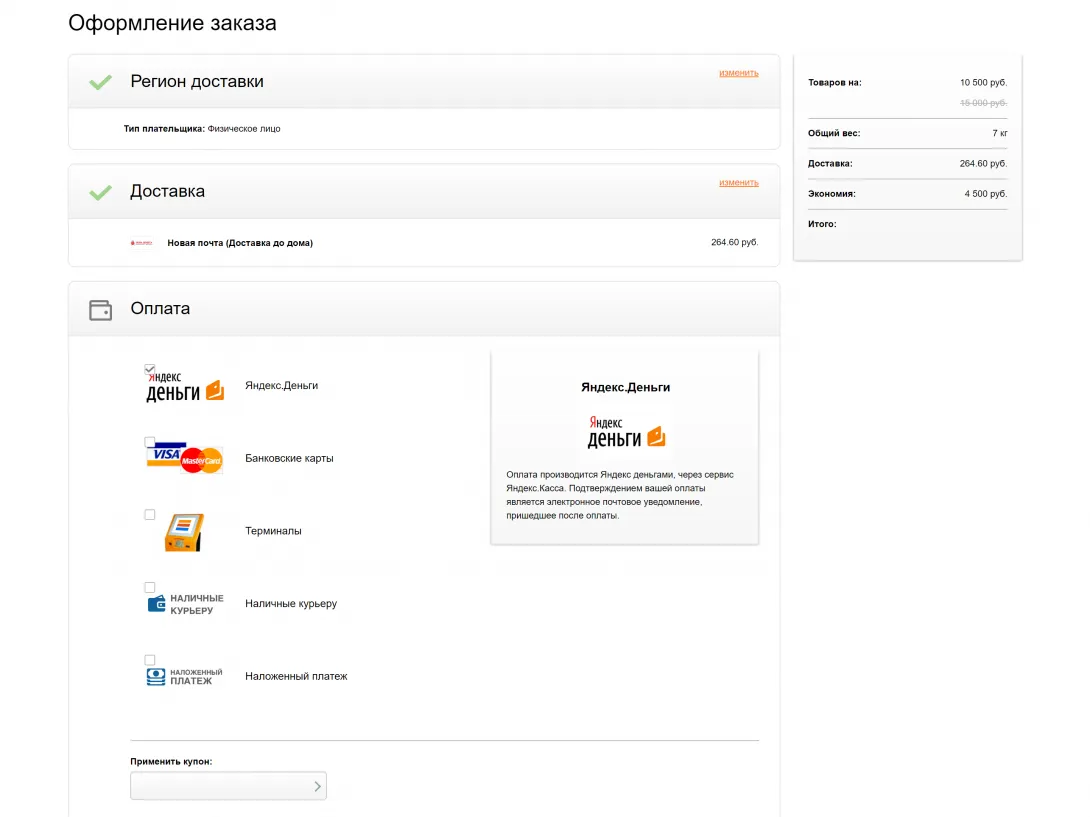Click the Яндекс.Деньги heading in description panel
1090x817 pixels.
(x=626, y=388)
